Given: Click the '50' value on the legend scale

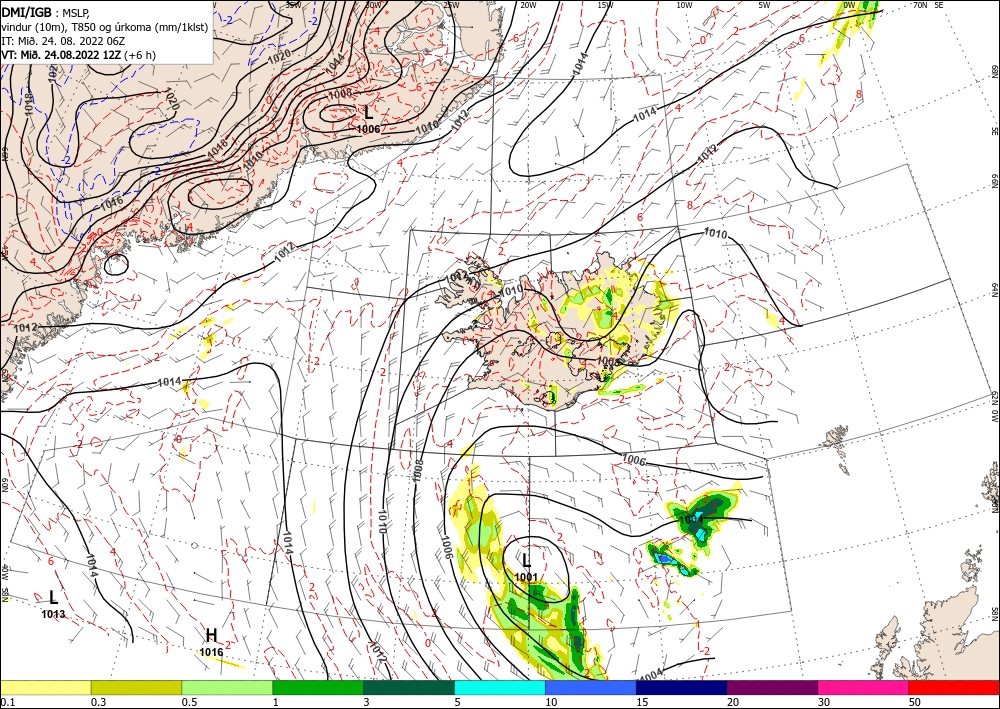Looking at the screenshot, I should point(915,701).
